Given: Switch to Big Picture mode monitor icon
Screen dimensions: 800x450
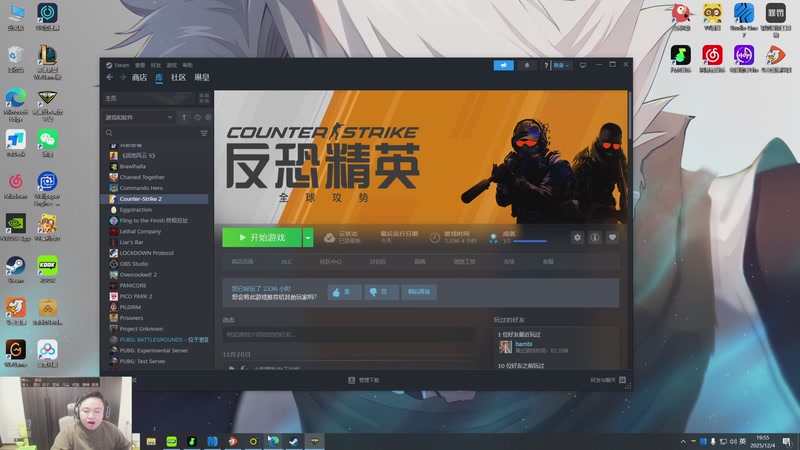Looking at the screenshot, I should 583,65.
